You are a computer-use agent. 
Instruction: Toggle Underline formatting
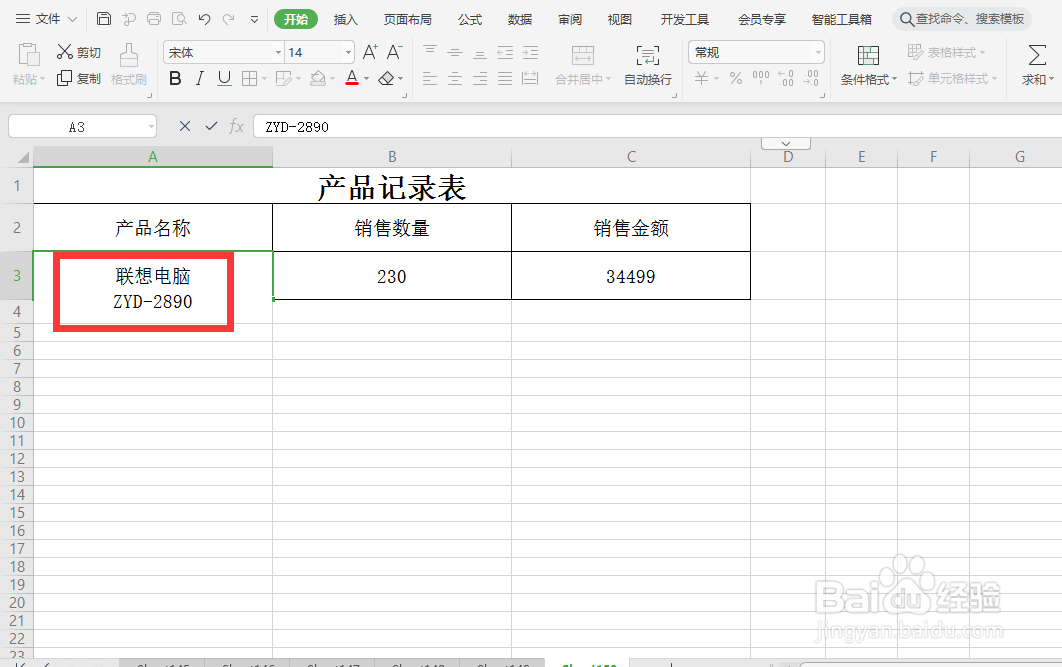click(224, 79)
